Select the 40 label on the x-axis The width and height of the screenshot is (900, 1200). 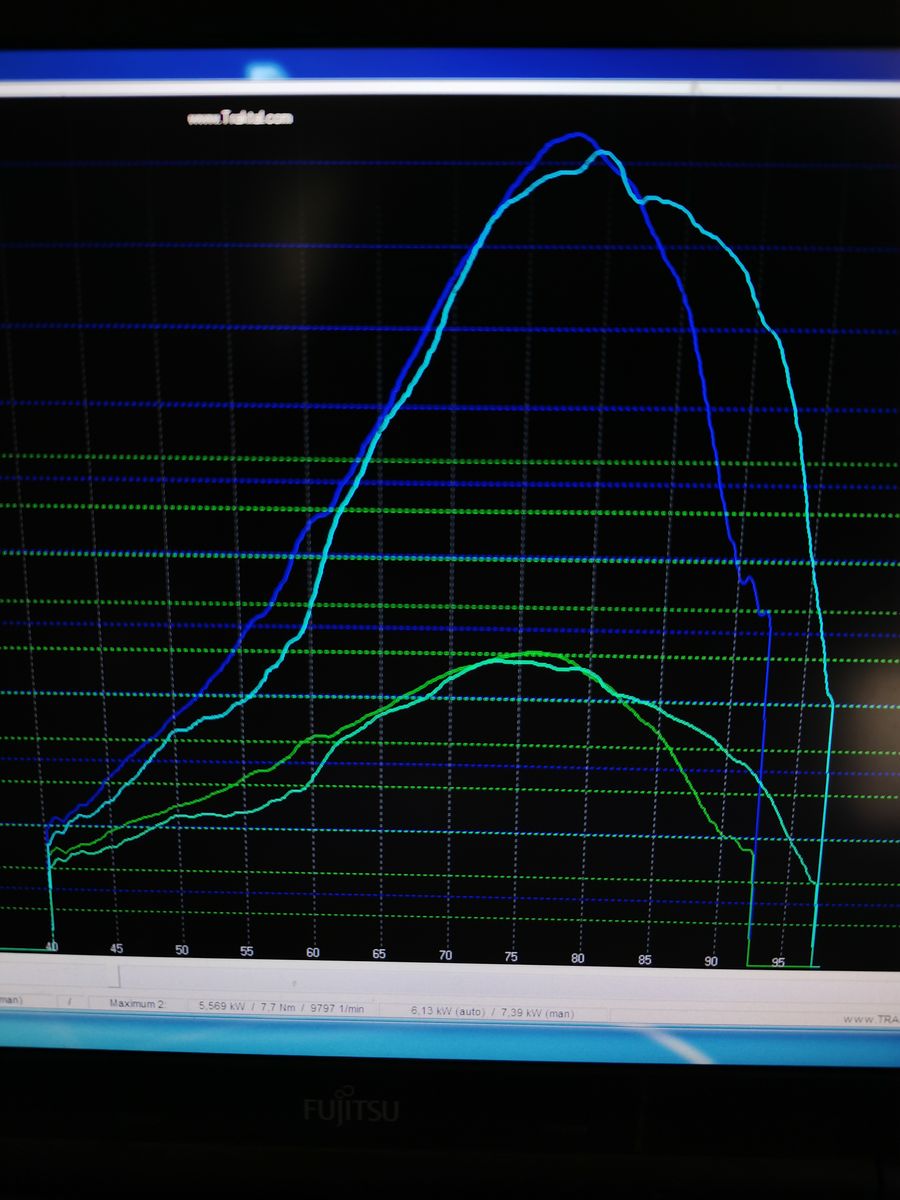(x=52, y=947)
